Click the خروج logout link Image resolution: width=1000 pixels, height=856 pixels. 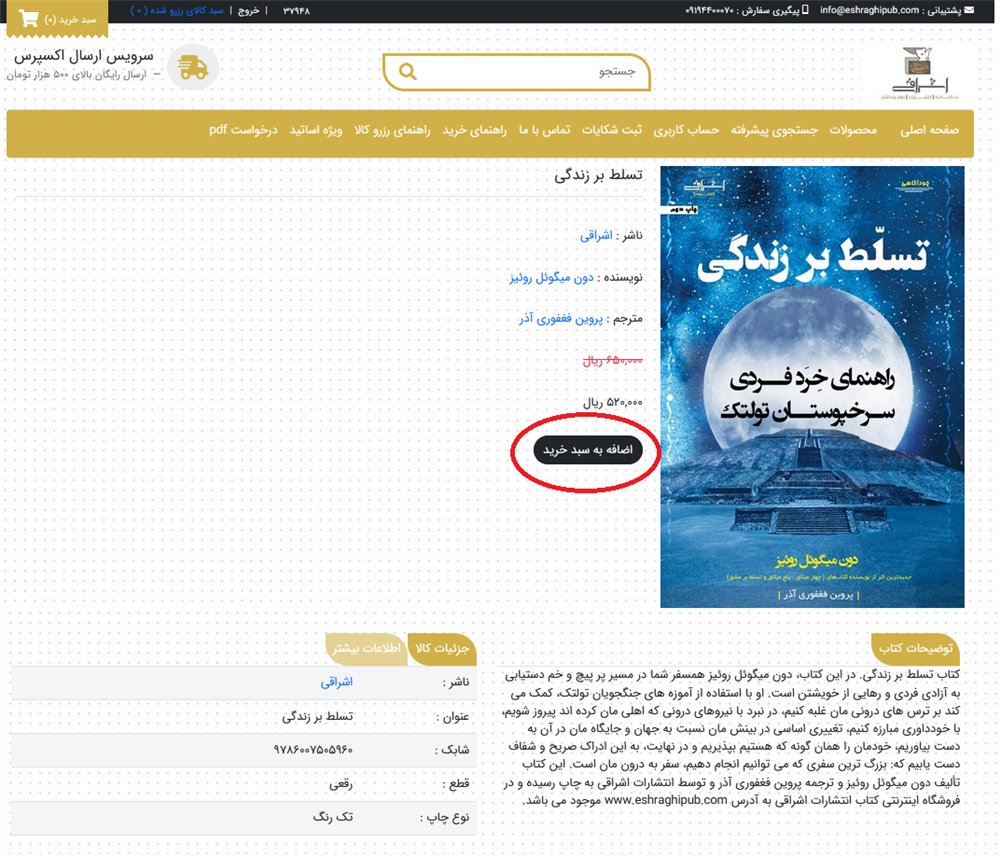click(247, 11)
